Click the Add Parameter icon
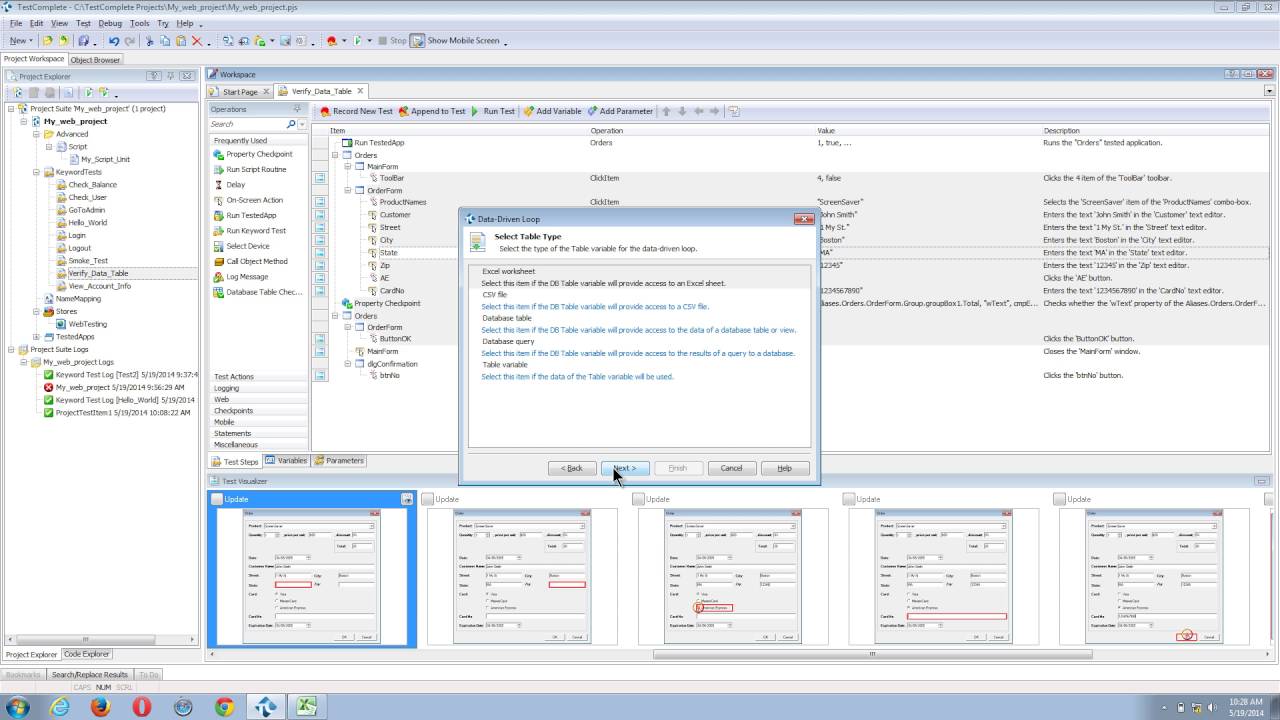The height and width of the screenshot is (720, 1280). click(592, 111)
